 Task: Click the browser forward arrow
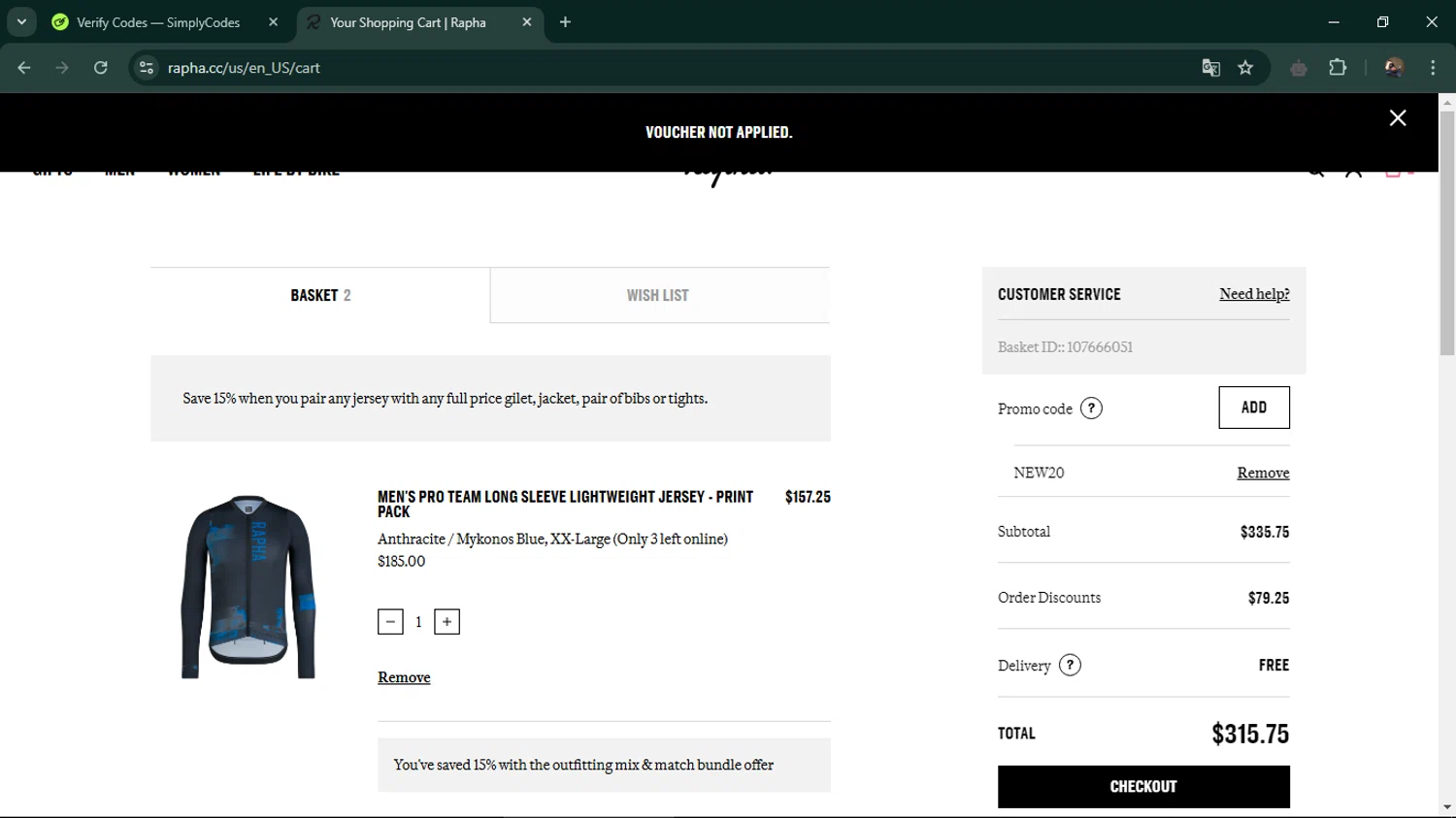62,68
